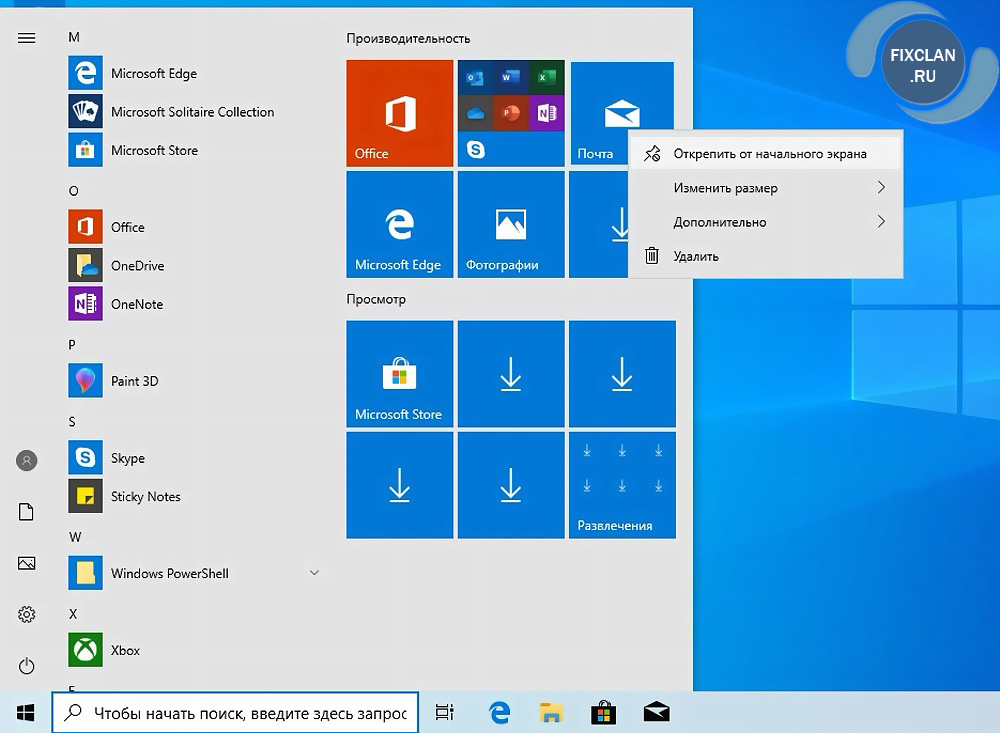Choose Удалить in the context menu
1000x733 pixels.
(696, 256)
